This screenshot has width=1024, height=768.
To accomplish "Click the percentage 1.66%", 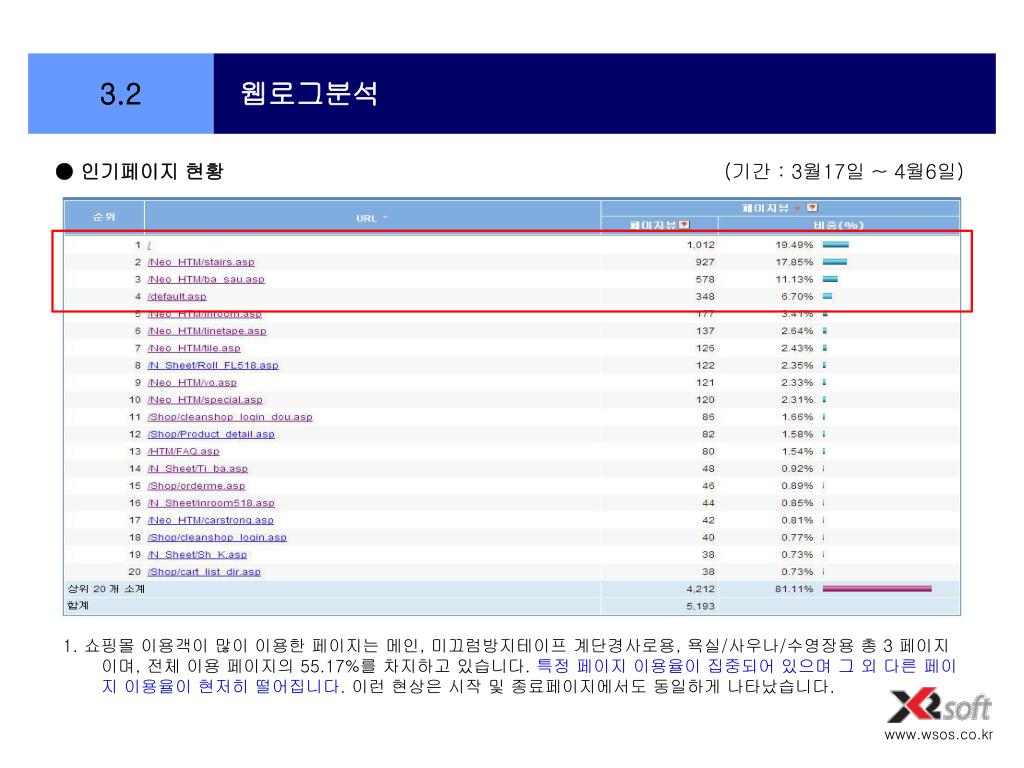I will click(797, 417).
